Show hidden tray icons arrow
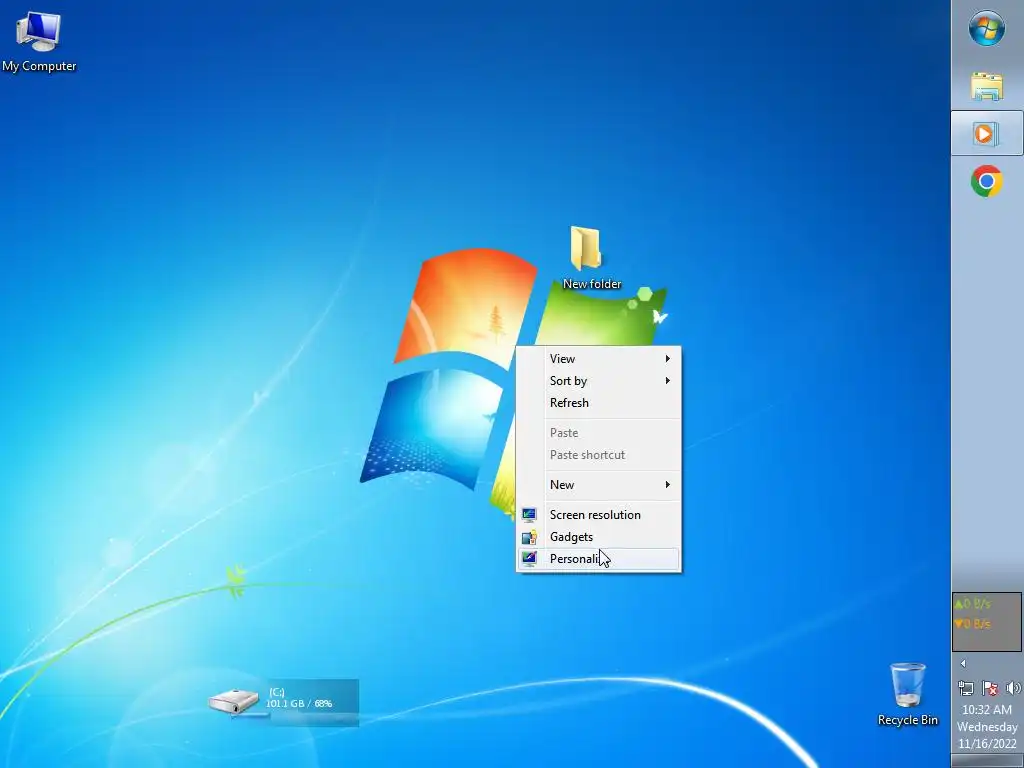Viewport: 1024px width, 768px height. pos(963,664)
